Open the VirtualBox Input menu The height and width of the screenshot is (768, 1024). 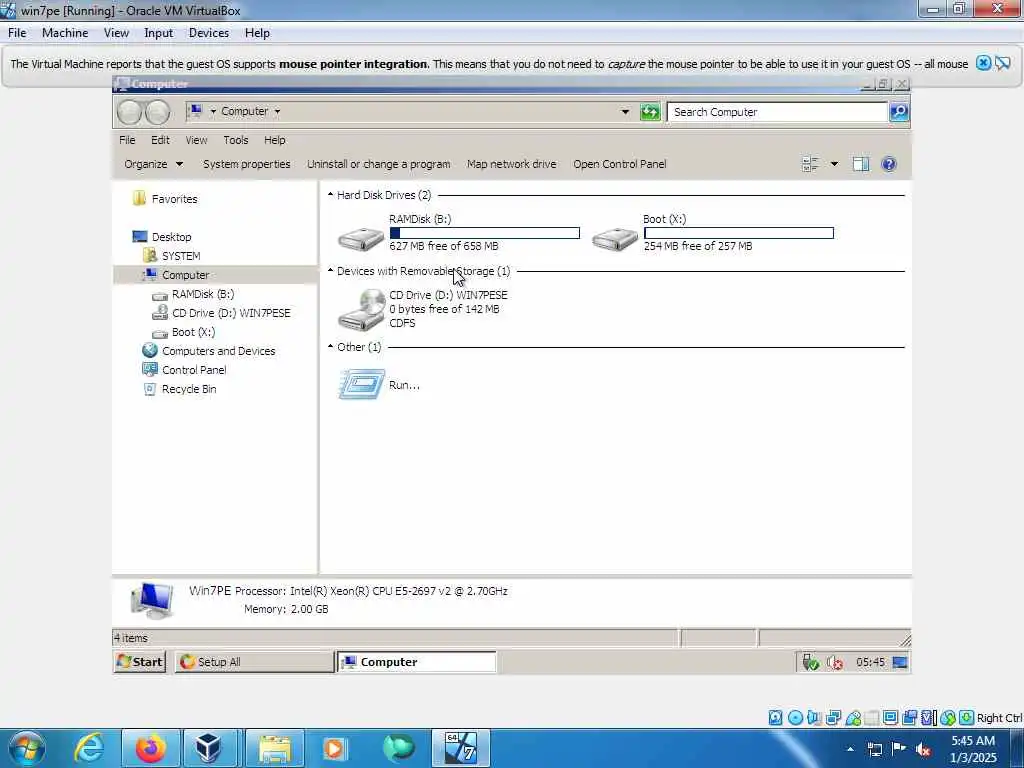point(159,33)
